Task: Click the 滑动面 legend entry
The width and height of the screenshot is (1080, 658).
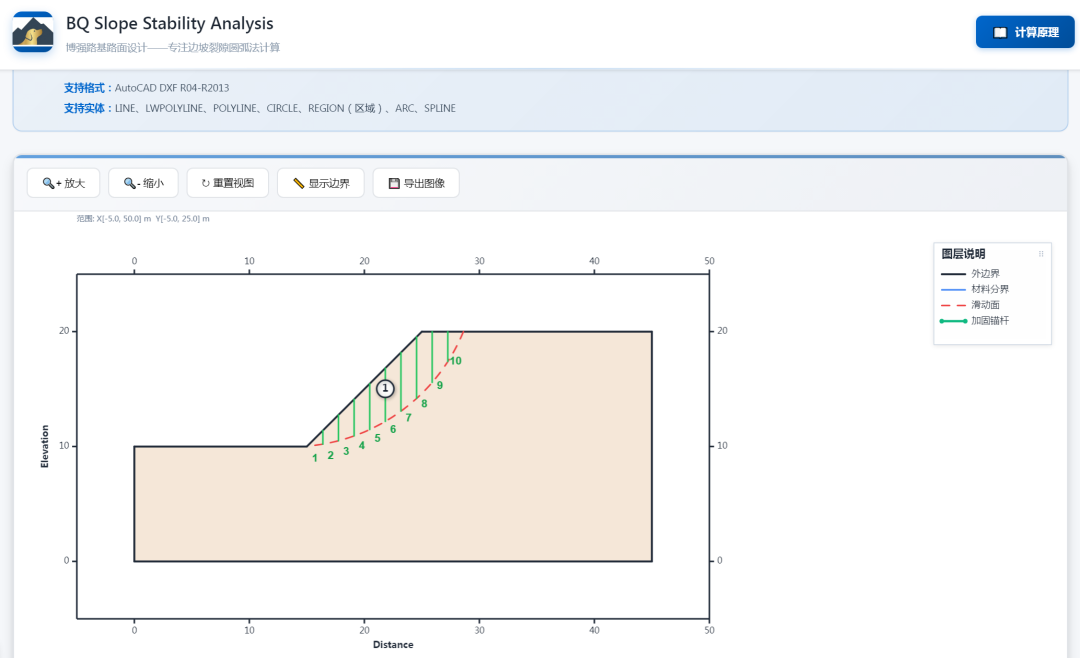Action: [x=970, y=305]
